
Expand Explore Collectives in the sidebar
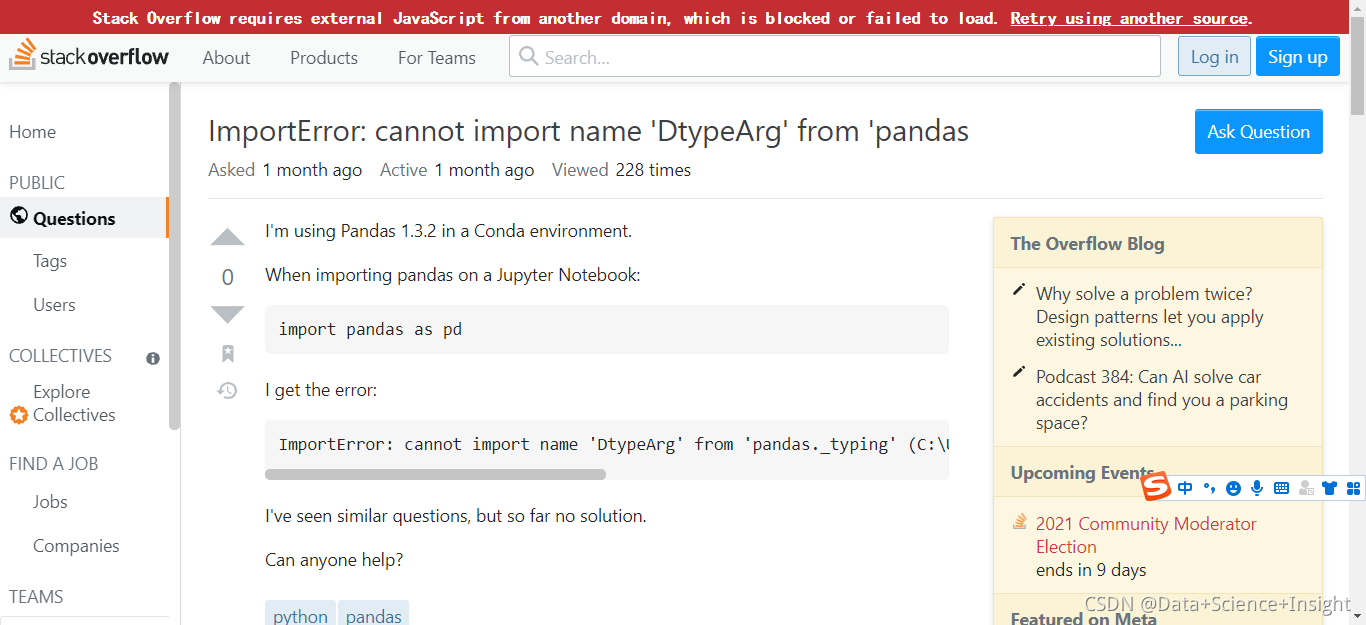pos(62,403)
